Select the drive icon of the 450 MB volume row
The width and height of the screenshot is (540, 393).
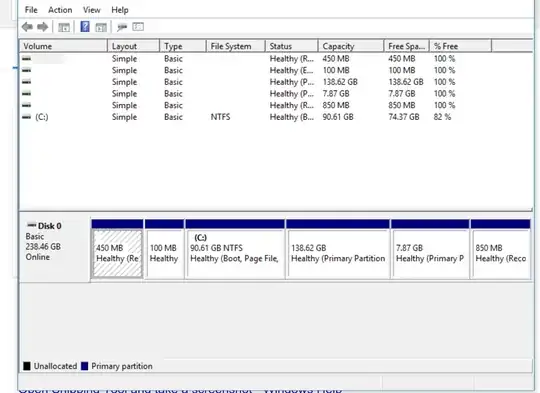click(x=27, y=59)
